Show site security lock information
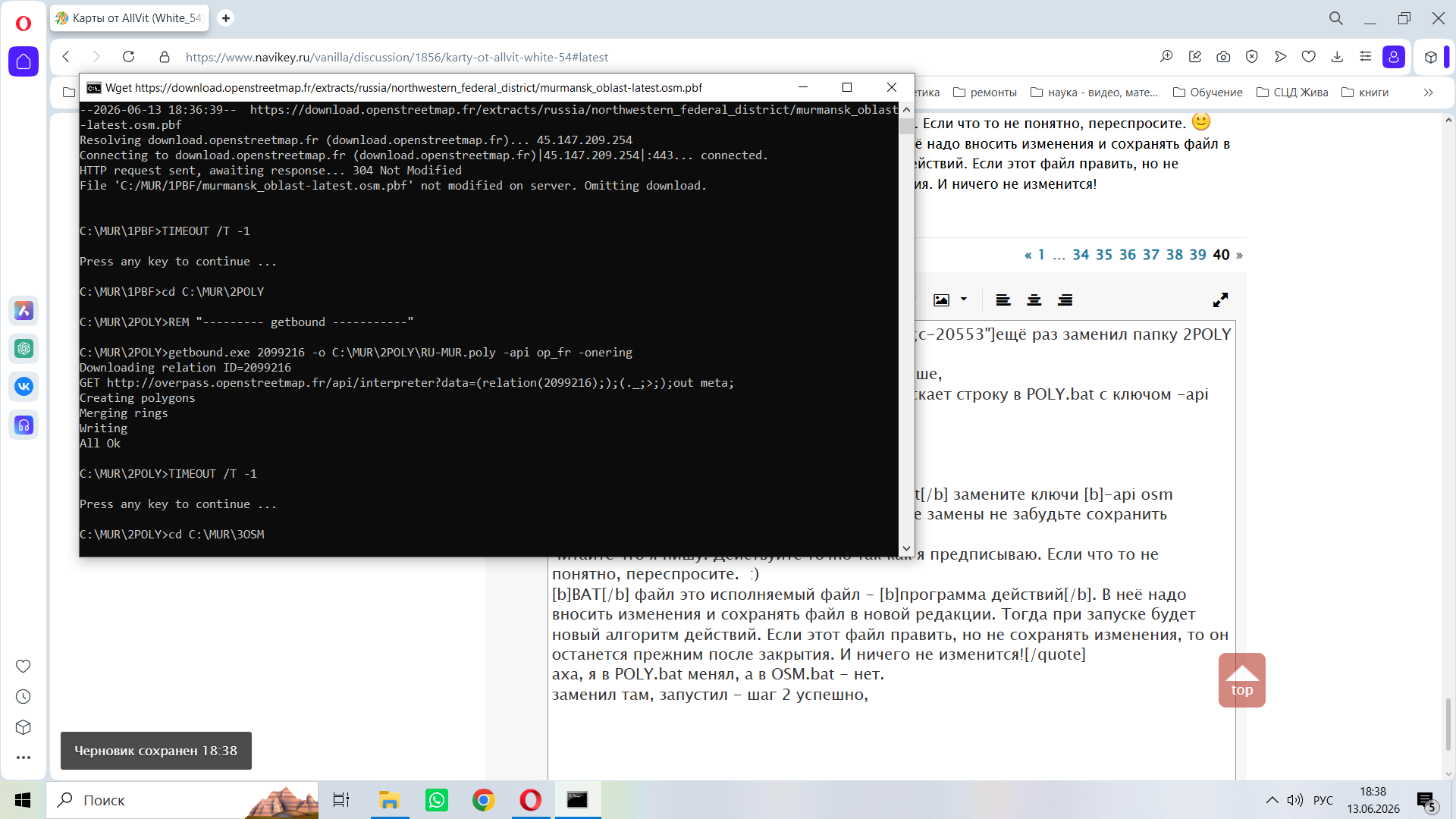The height and width of the screenshot is (819, 1456). (164, 57)
